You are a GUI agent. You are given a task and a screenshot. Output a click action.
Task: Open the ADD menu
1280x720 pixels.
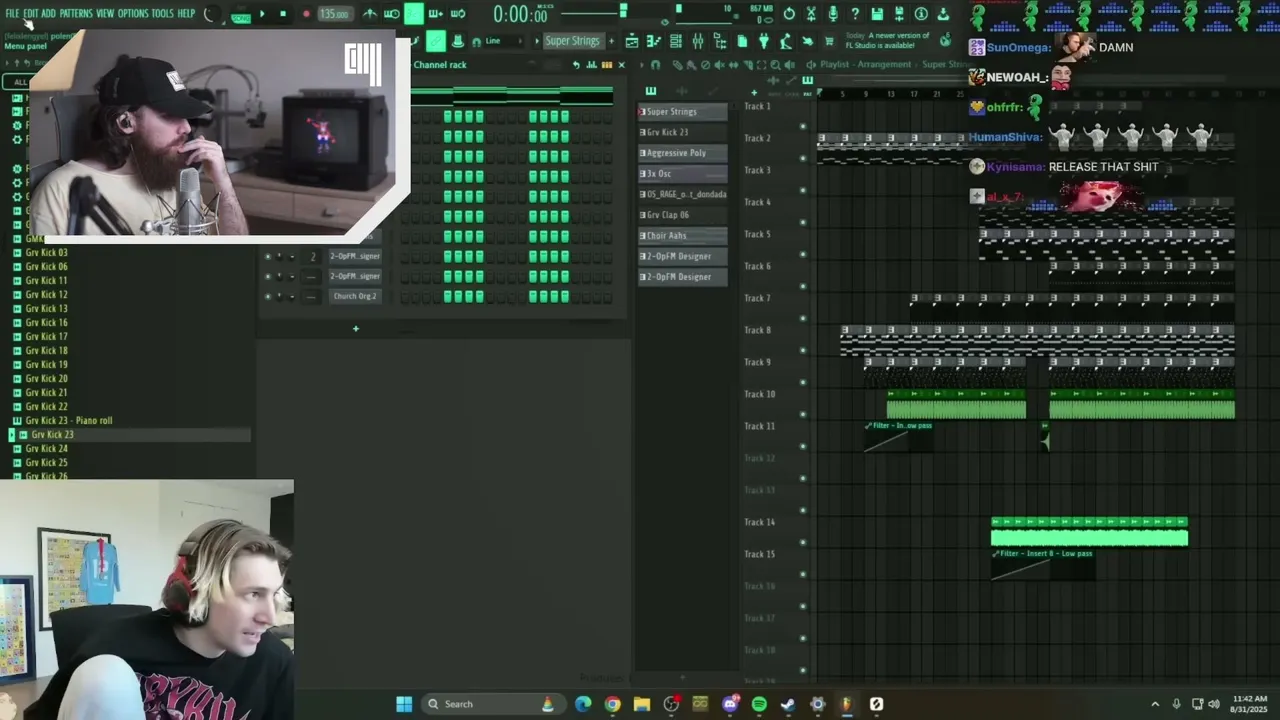click(x=48, y=13)
